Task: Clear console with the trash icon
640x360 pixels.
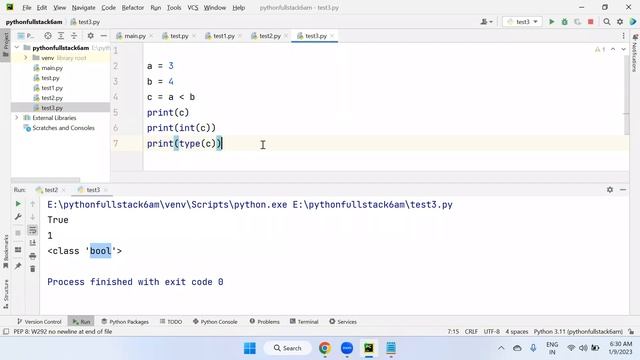Action: tap(33, 269)
